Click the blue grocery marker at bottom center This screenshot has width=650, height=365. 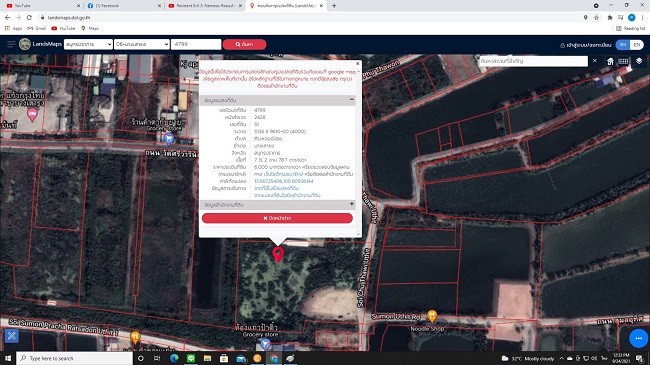point(265,344)
